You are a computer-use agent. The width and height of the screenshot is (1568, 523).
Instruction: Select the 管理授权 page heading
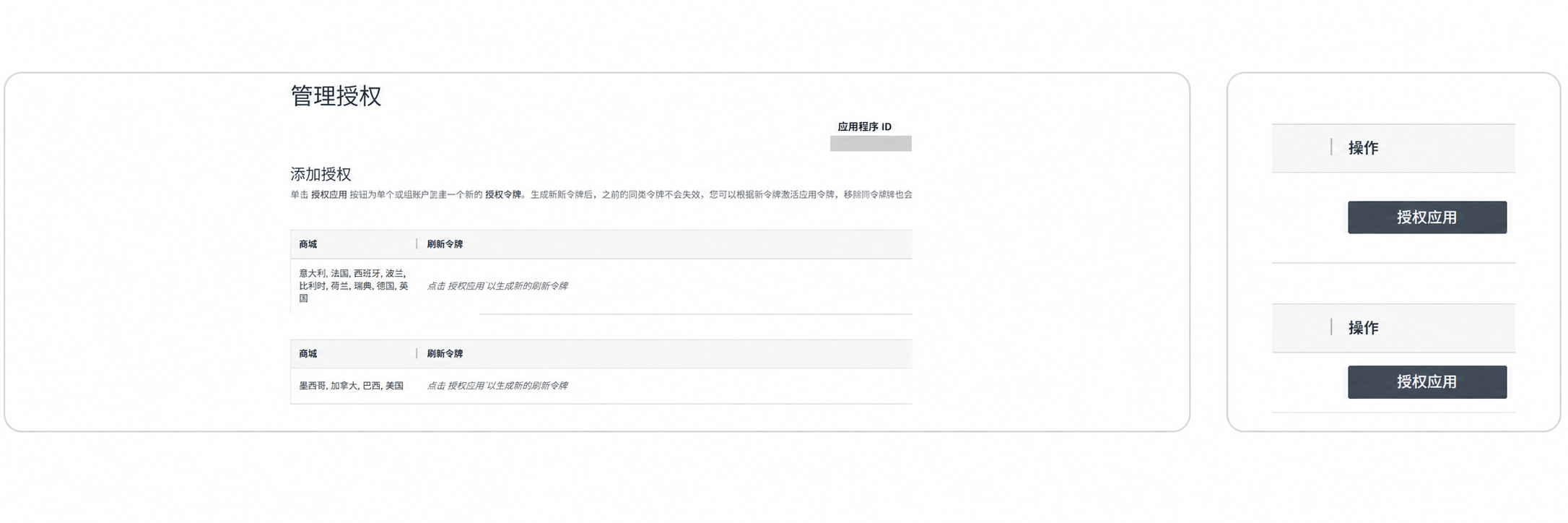(x=336, y=96)
